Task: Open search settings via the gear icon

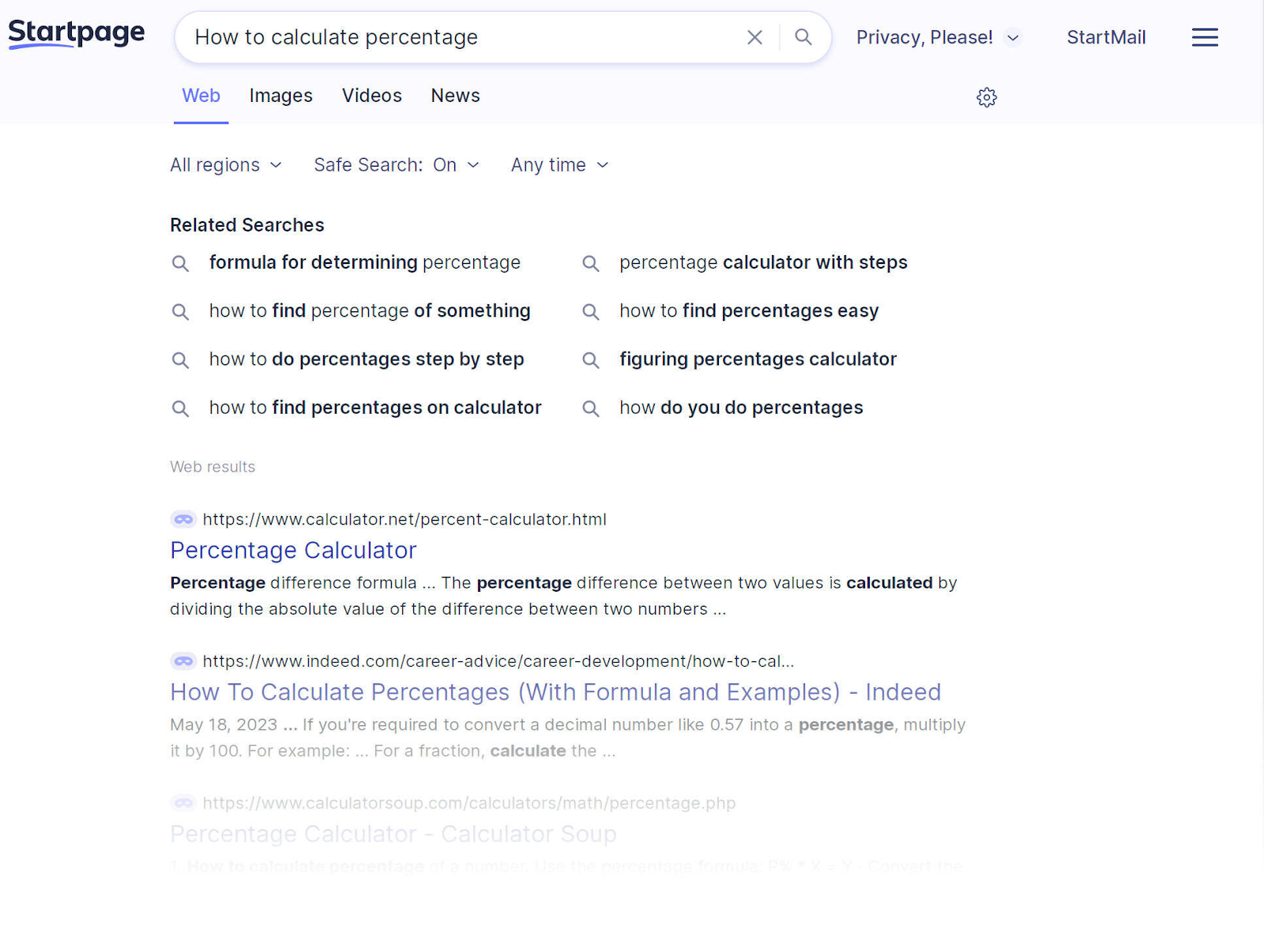Action: [986, 97]
